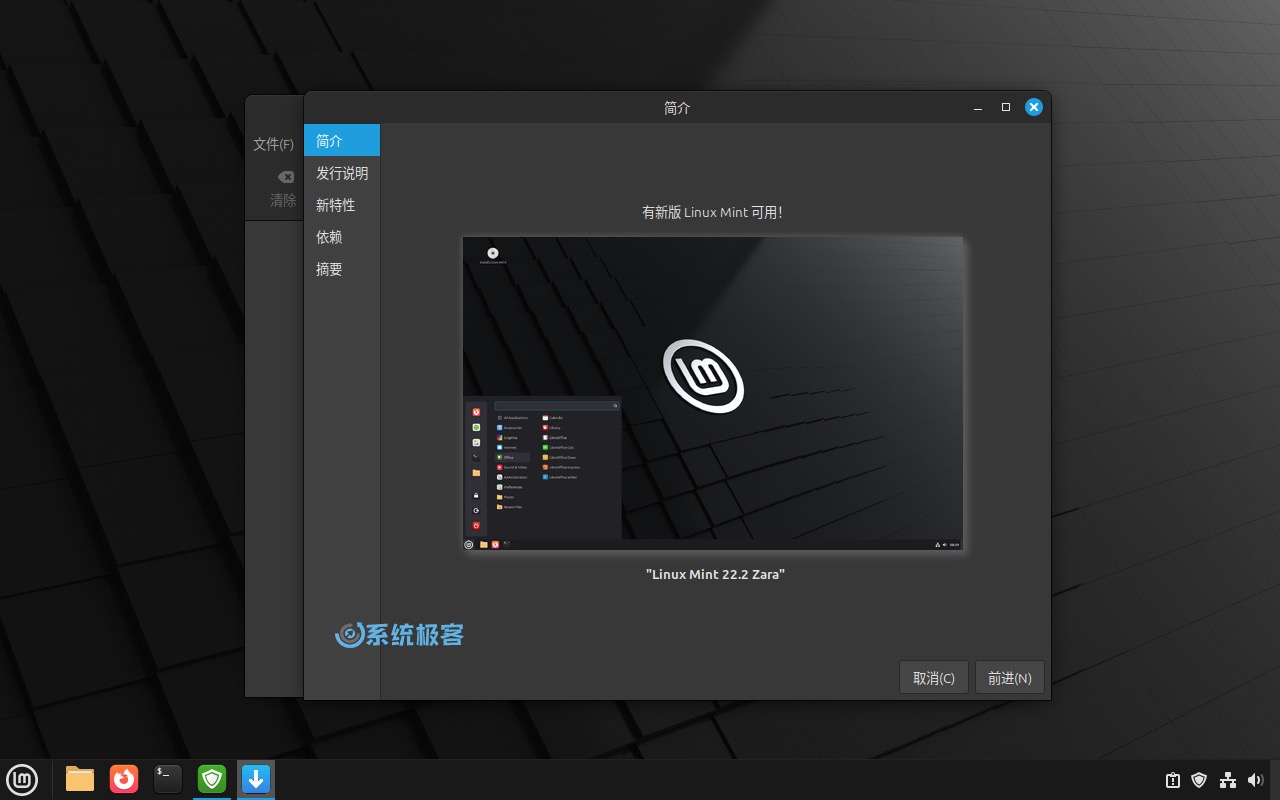Minimize the 简介 dialog window
Image resolution: width=1280 pixels, height=800 pixels.
click(978, 107)
